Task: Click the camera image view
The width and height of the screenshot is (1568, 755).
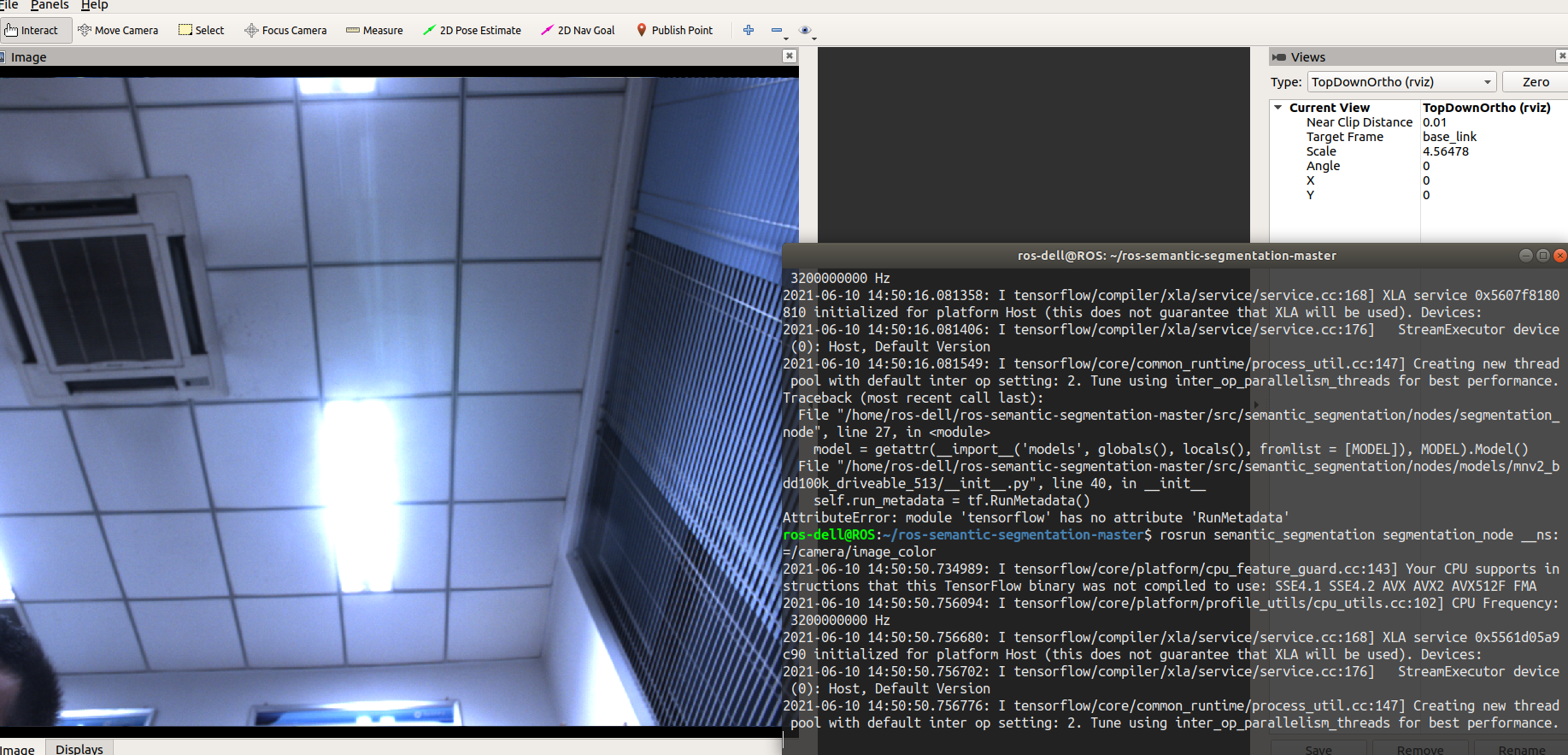Action: click(399, 402)
